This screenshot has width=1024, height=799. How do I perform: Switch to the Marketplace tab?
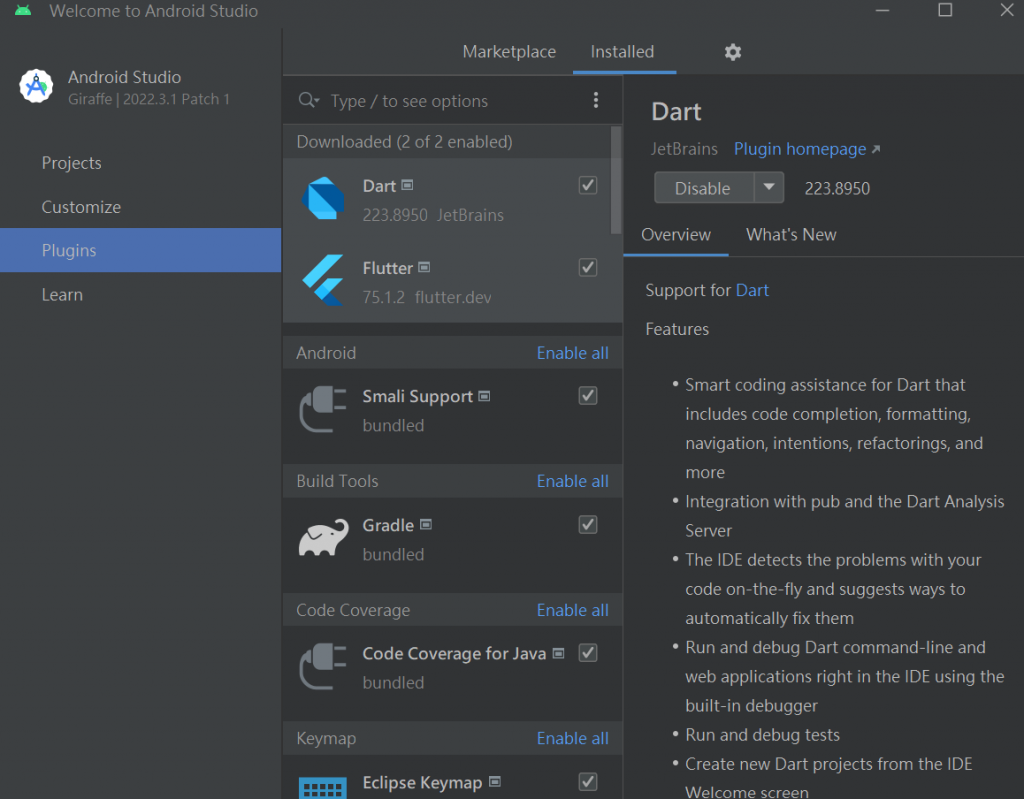[x=509, y=52]
